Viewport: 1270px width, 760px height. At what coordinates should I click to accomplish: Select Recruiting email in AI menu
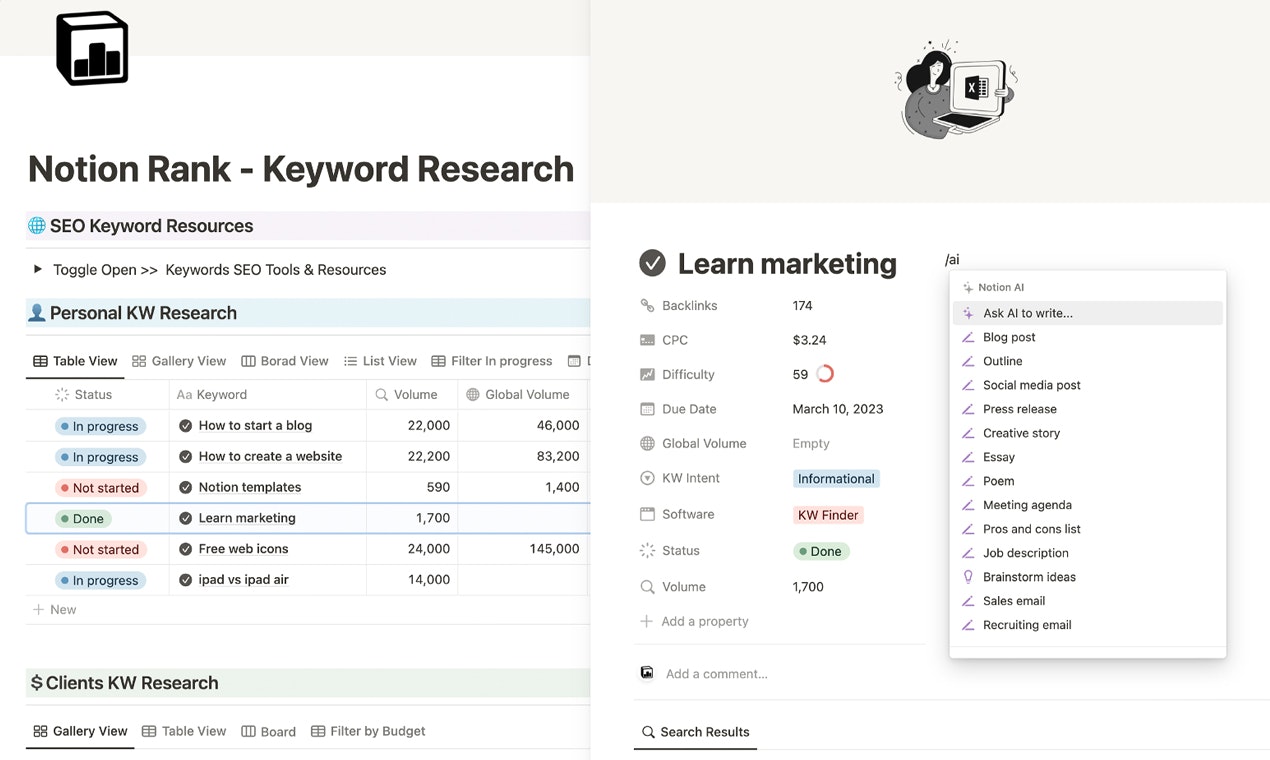pyautogui.click(x=1087, y=625)
